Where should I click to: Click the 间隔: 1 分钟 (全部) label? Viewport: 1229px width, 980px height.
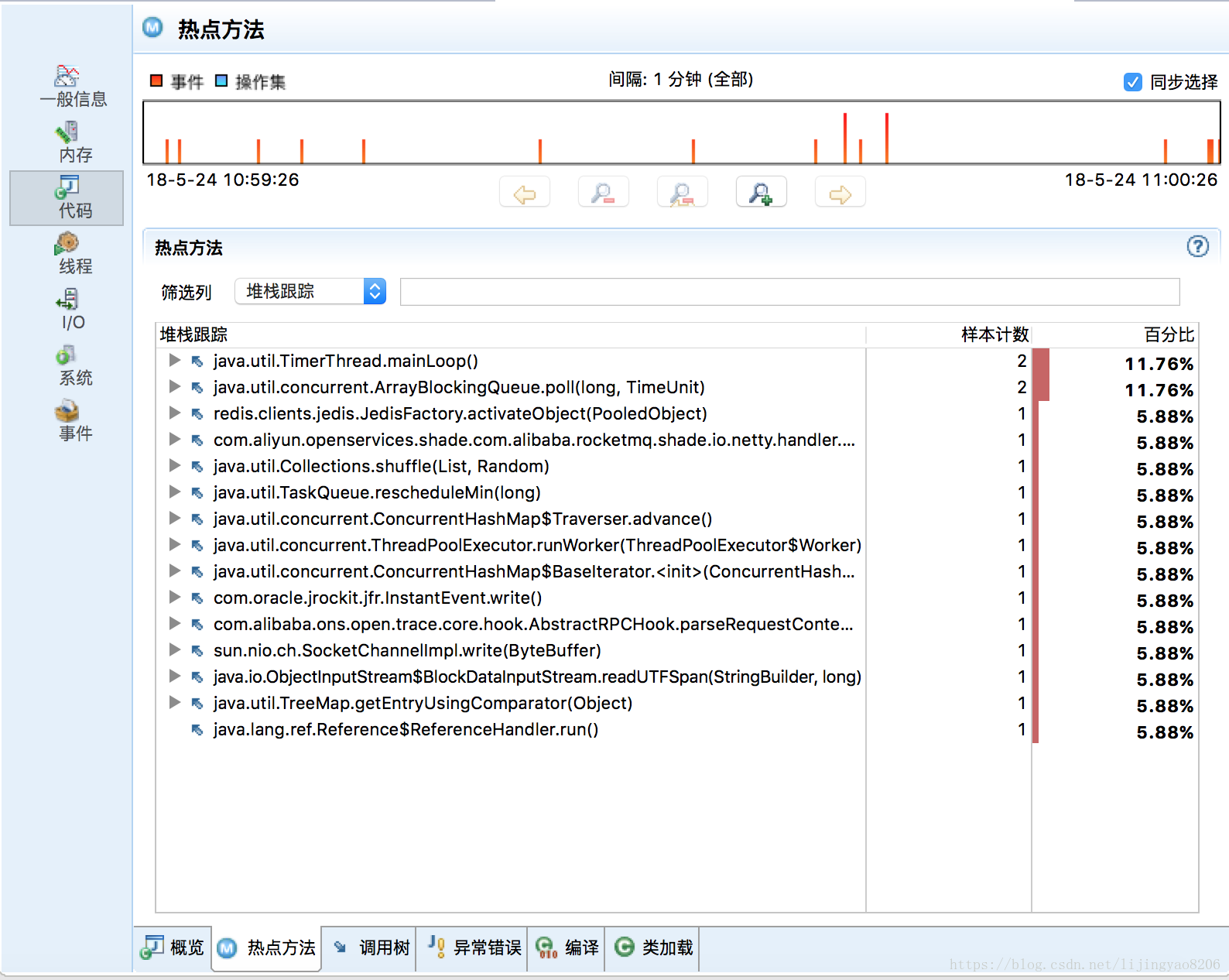(680, 79)
